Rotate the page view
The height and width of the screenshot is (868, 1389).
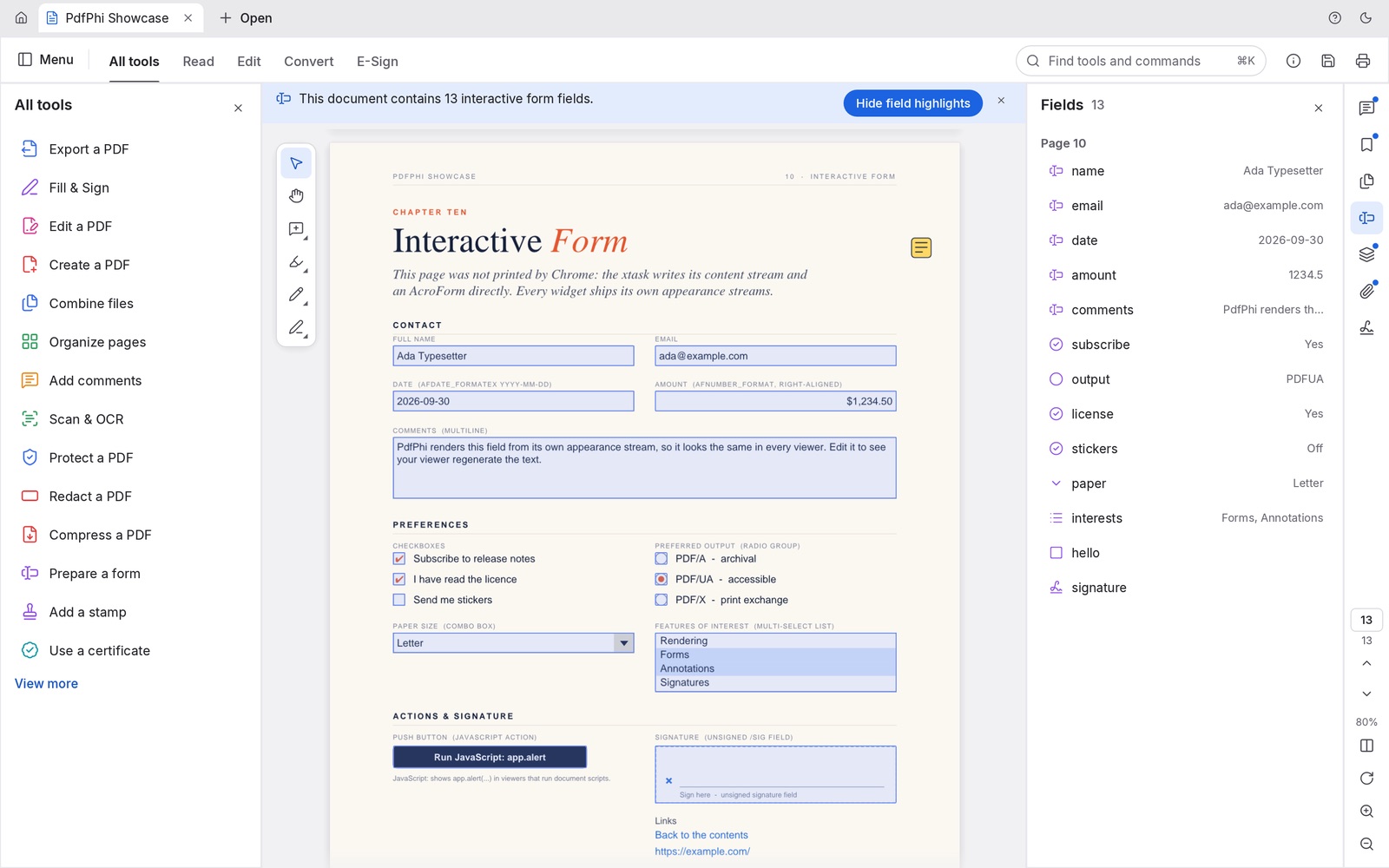[x=1366, y=779]
